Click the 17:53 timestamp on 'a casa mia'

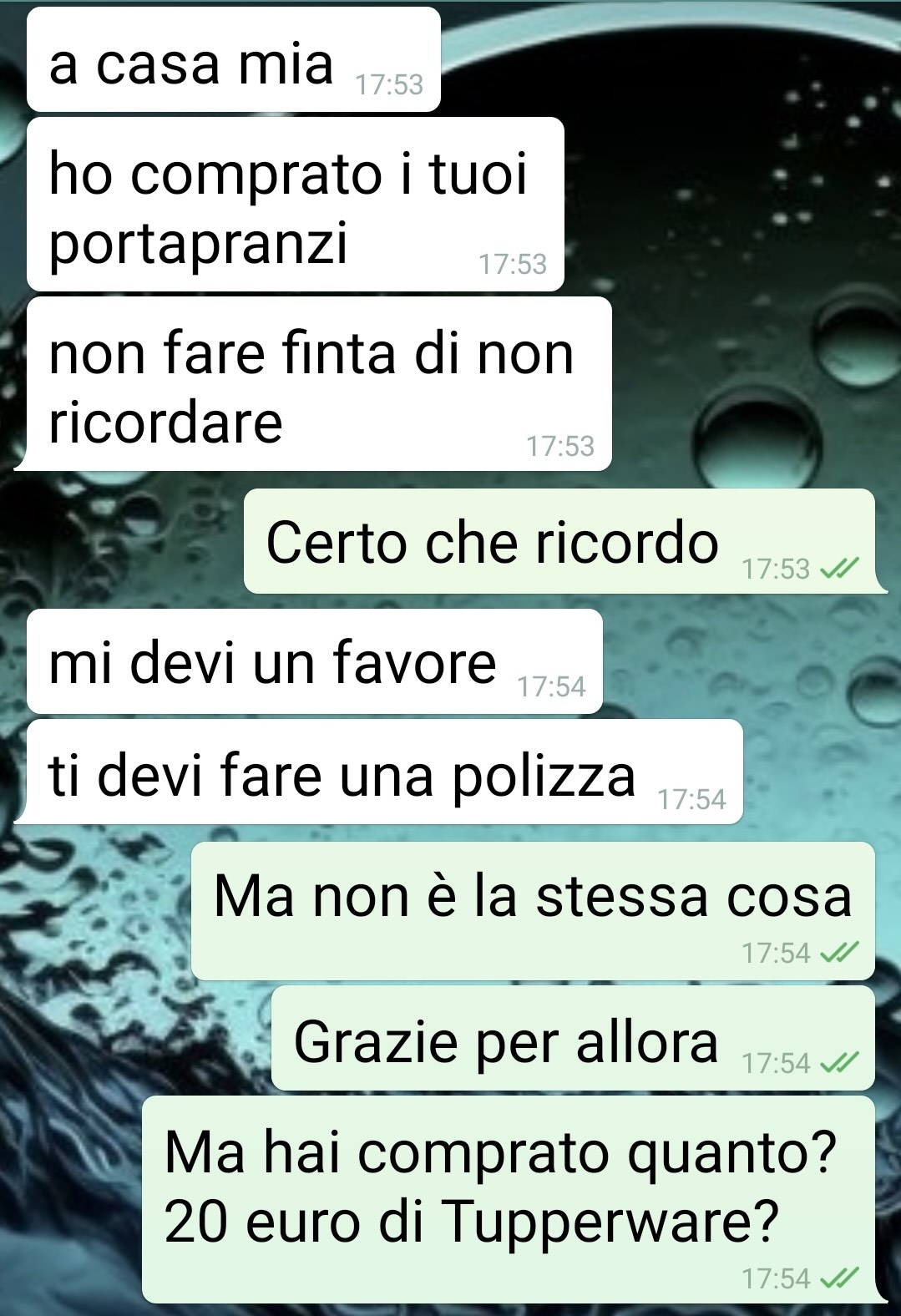[389, 84]
